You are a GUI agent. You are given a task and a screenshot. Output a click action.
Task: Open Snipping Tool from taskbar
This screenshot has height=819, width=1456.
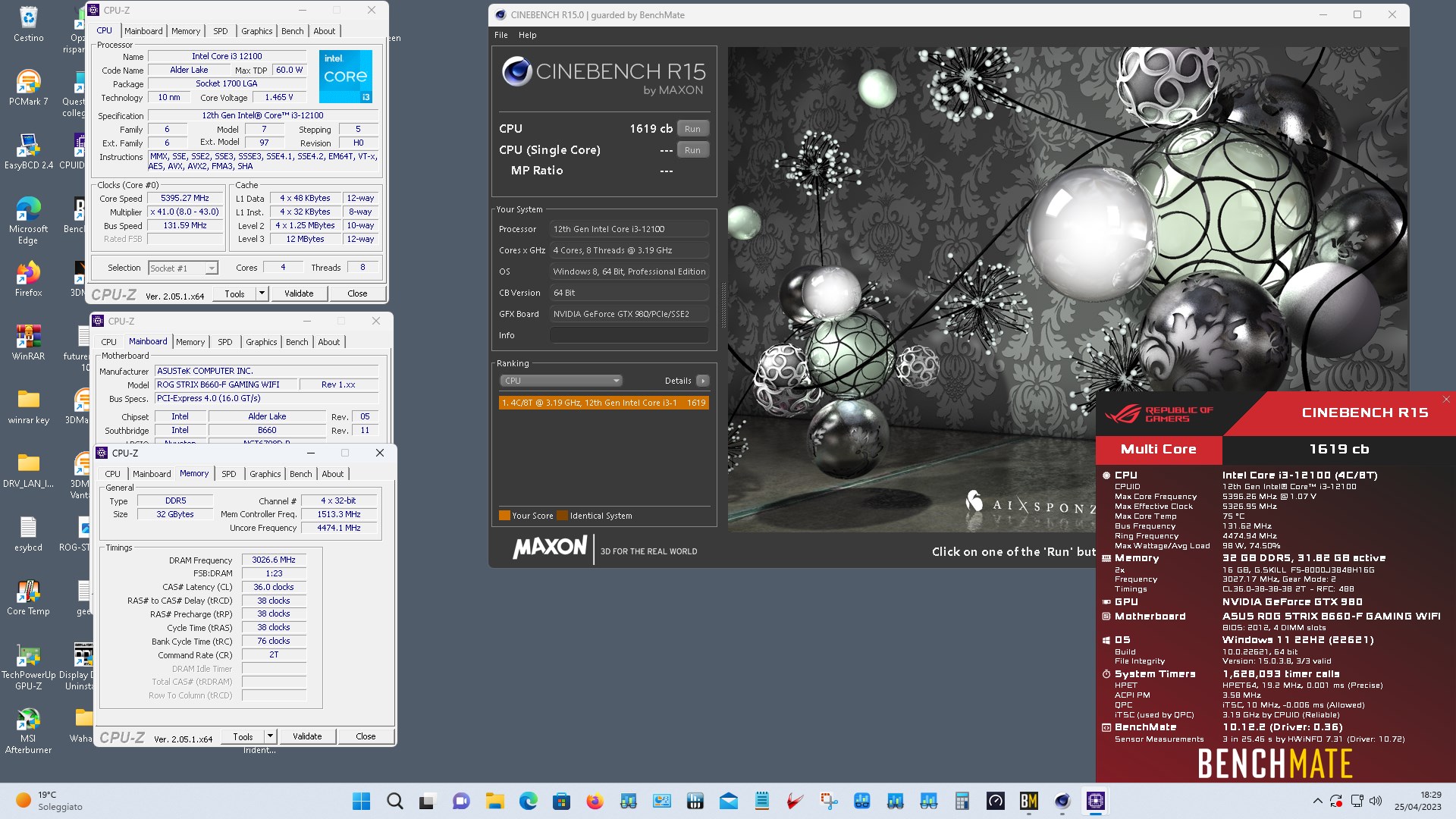[828, 801]
